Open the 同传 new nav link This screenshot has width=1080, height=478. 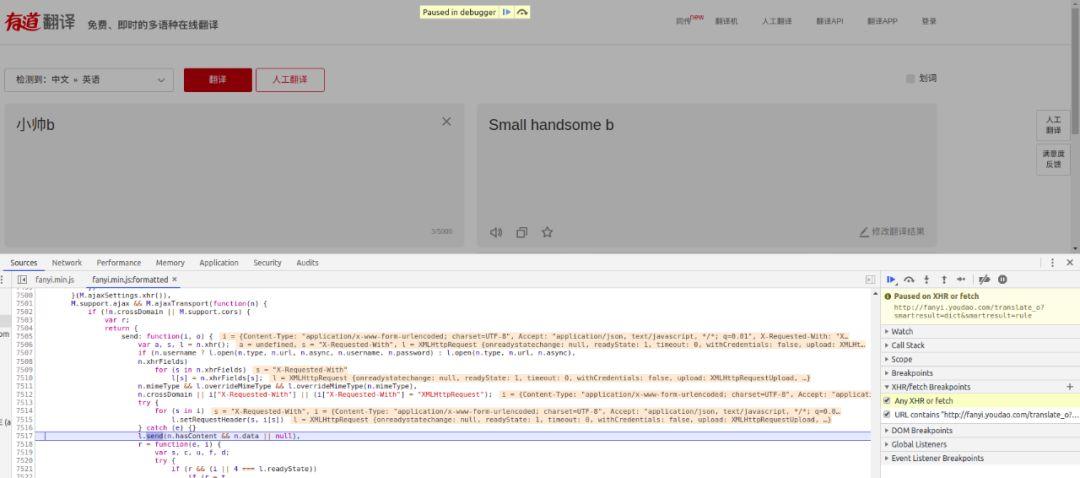689,20
